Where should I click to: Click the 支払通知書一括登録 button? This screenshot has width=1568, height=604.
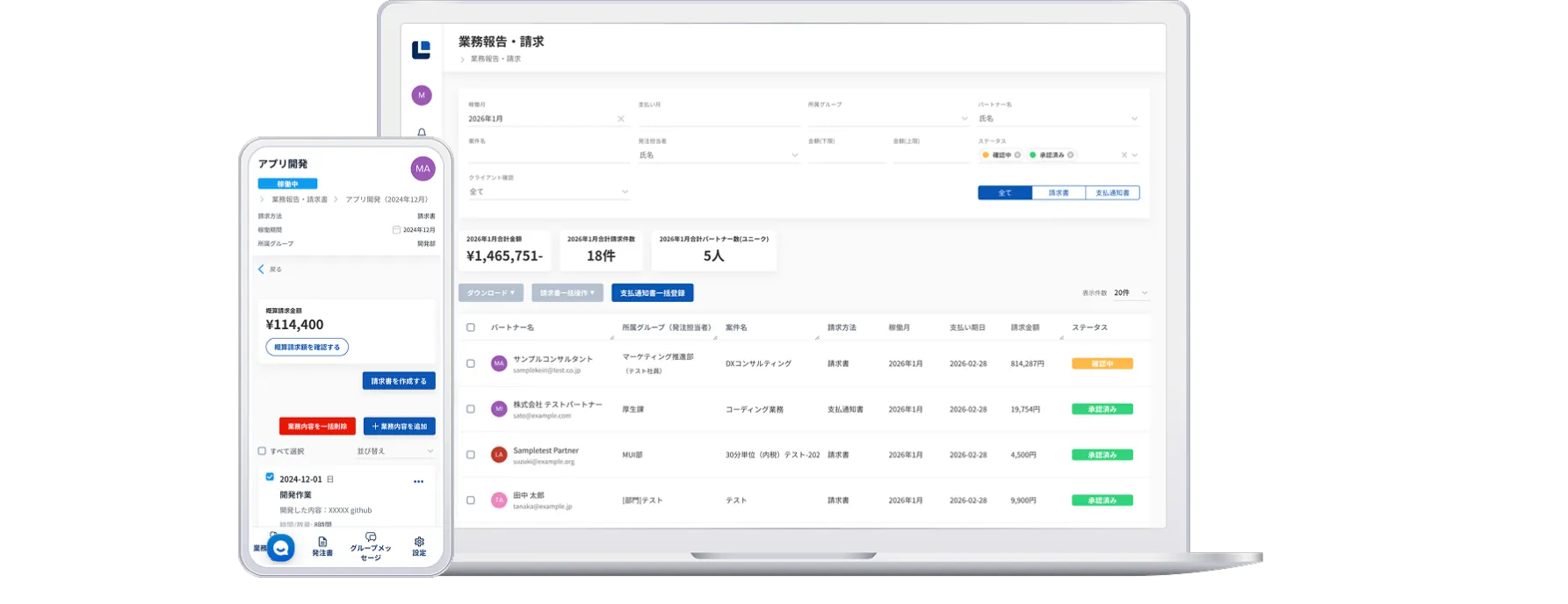pos(653,293)
